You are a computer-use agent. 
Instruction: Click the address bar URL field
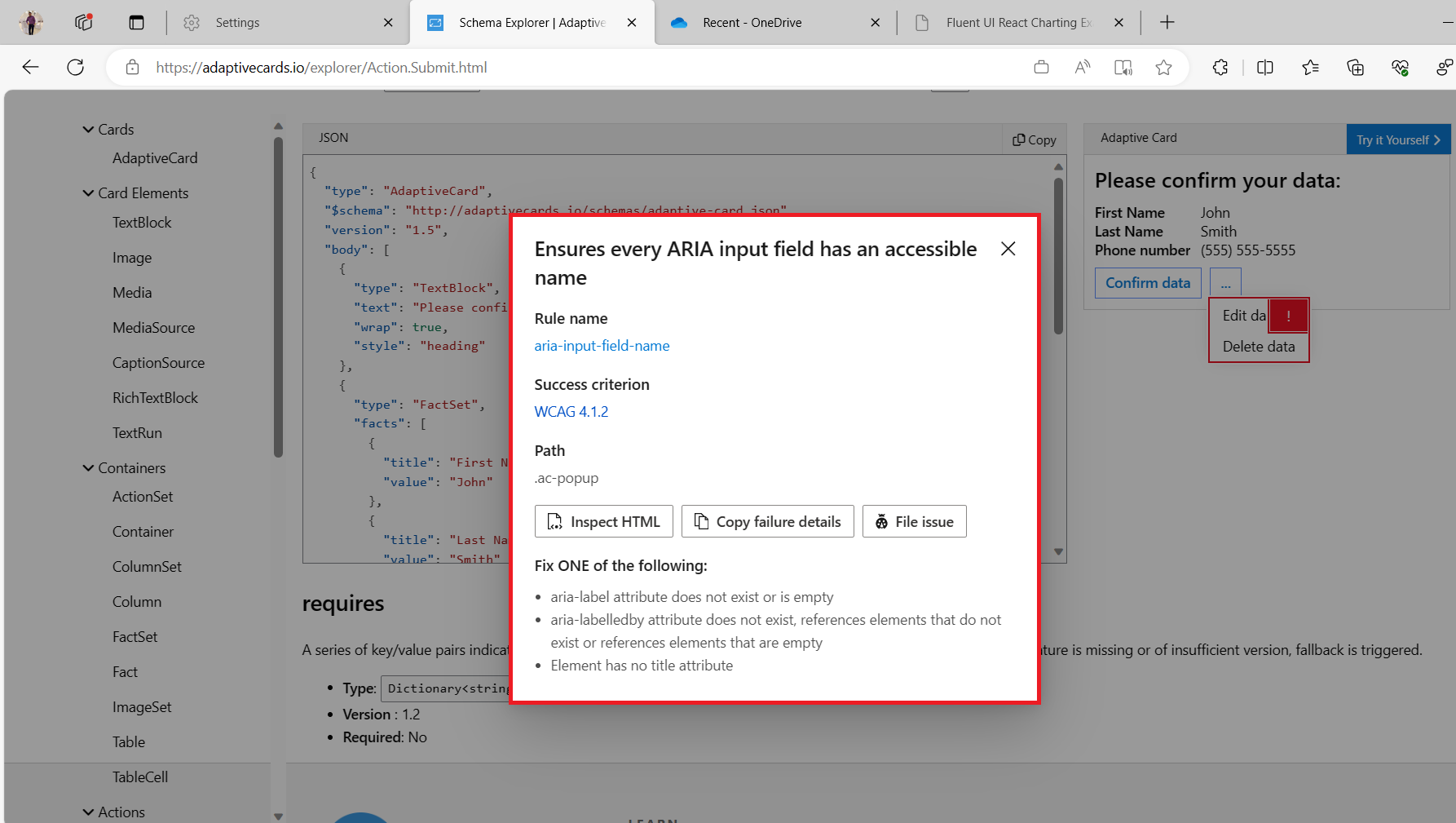pyautogui.click(x=320, y=67)
